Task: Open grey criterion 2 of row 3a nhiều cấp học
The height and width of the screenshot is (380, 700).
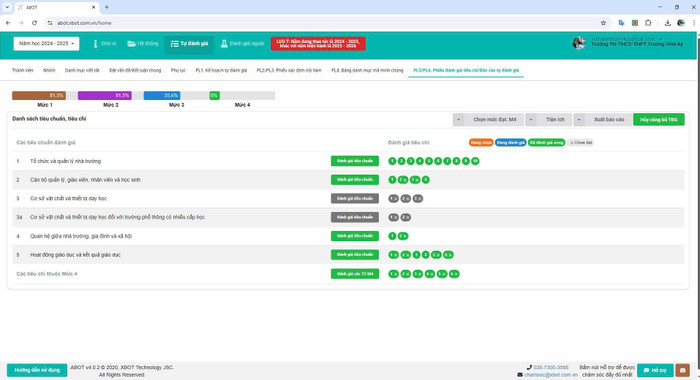Action: tap(405, 217)
